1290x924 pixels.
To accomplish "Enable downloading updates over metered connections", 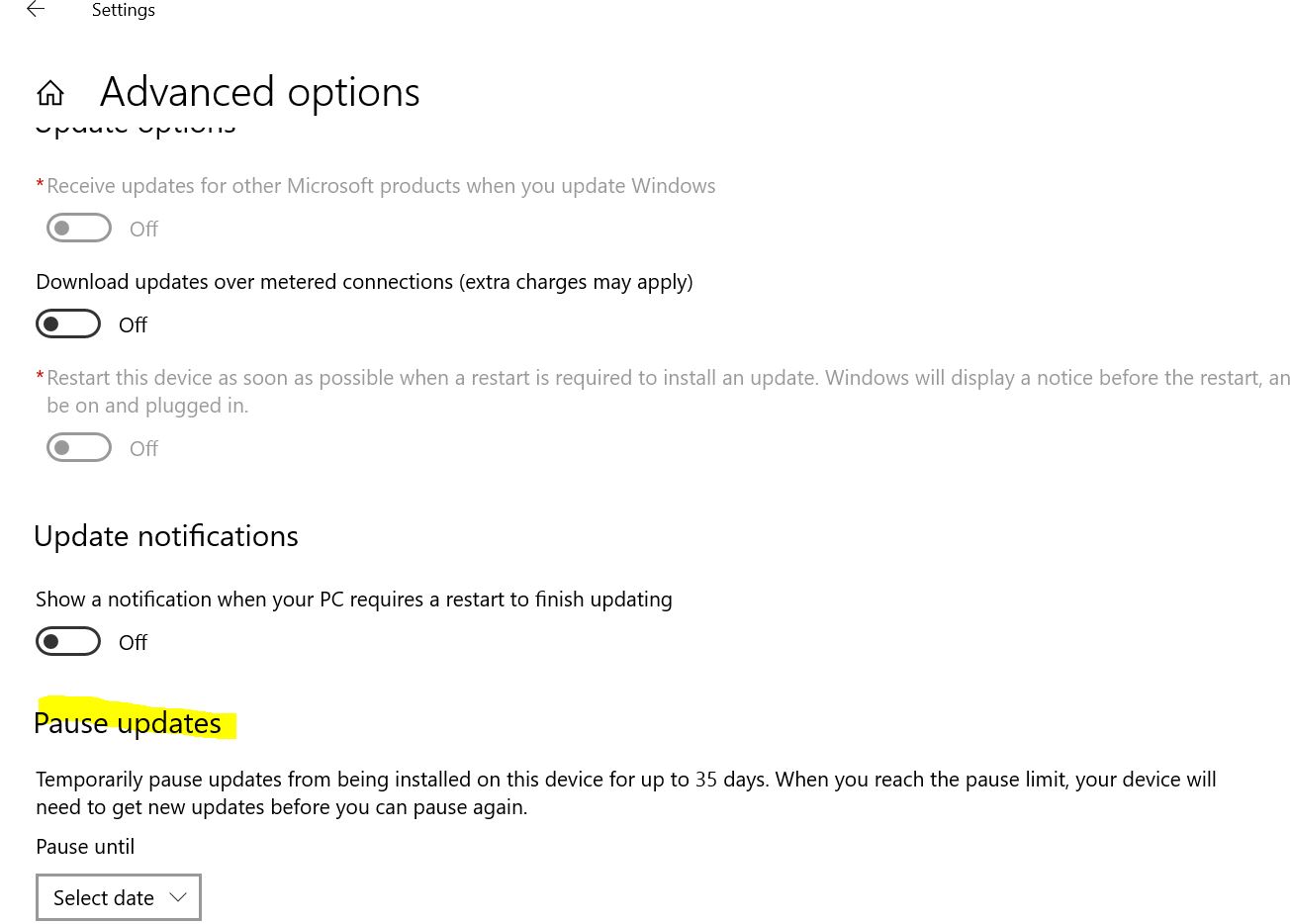I will tap(67, 323).
